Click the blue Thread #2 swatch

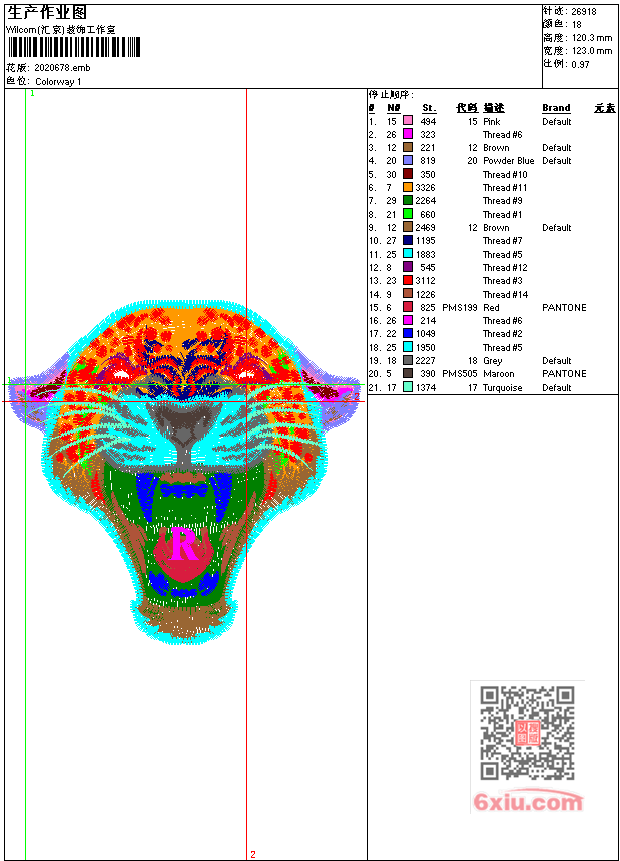coord(408,333)
